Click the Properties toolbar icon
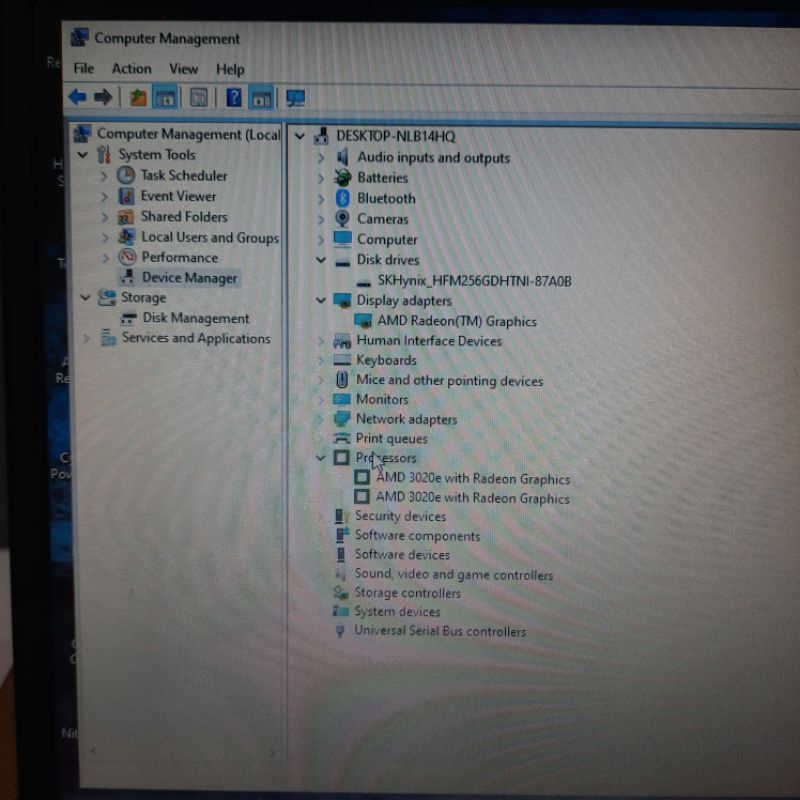The width and height of the screenshot is (800, 800). click(199, 97)
